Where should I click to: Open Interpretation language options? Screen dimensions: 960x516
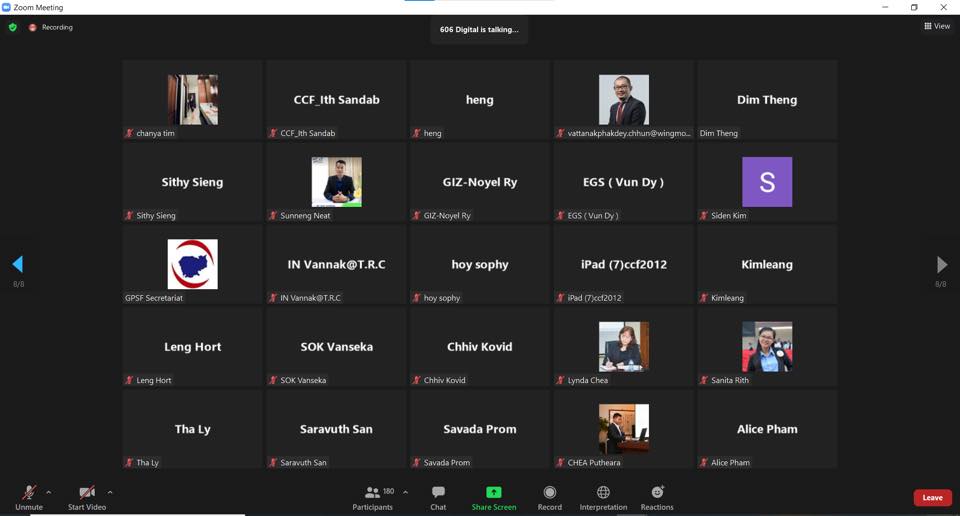coord(603,496)
